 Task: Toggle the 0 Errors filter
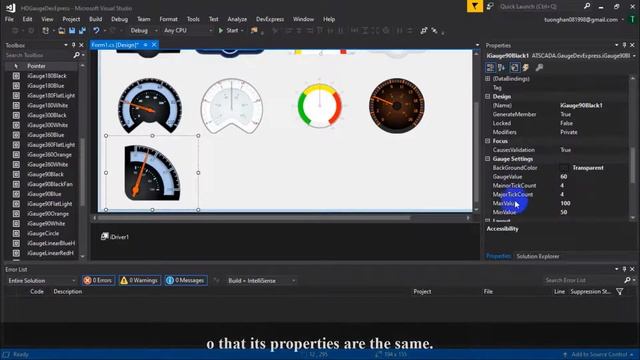click(x=98, y=280)
